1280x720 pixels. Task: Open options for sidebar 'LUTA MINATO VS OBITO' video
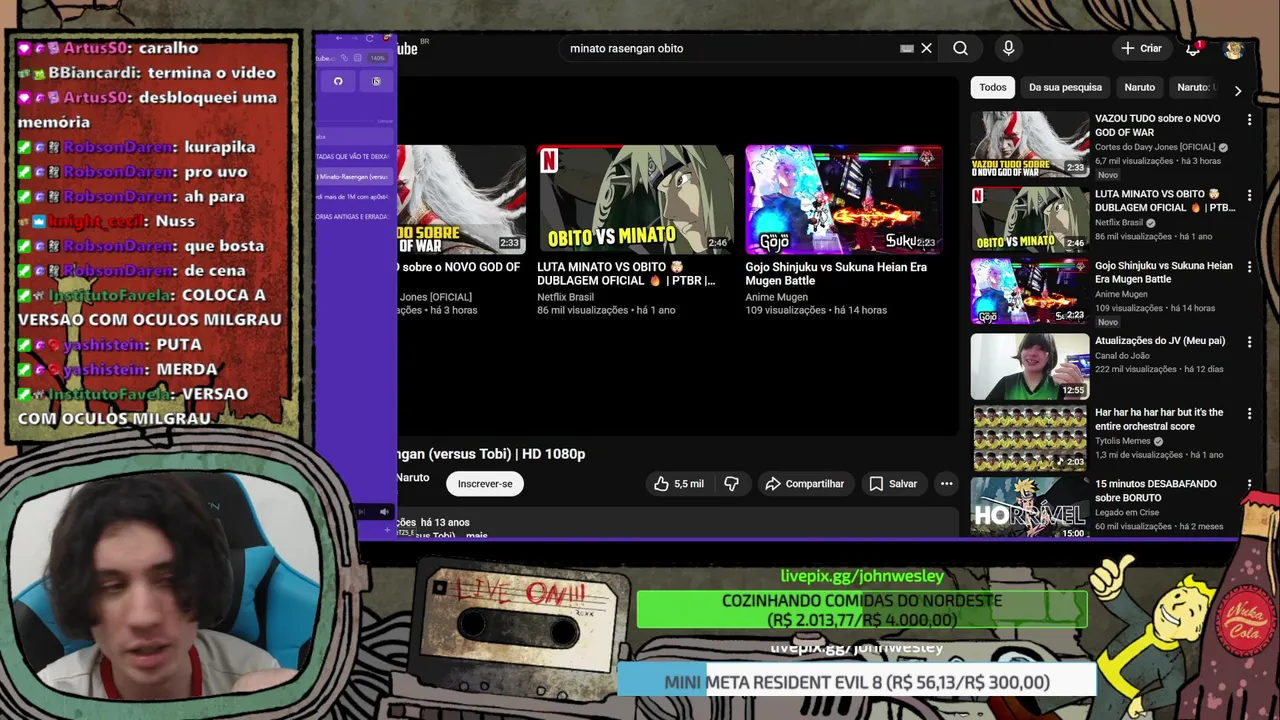(1249, 195)
